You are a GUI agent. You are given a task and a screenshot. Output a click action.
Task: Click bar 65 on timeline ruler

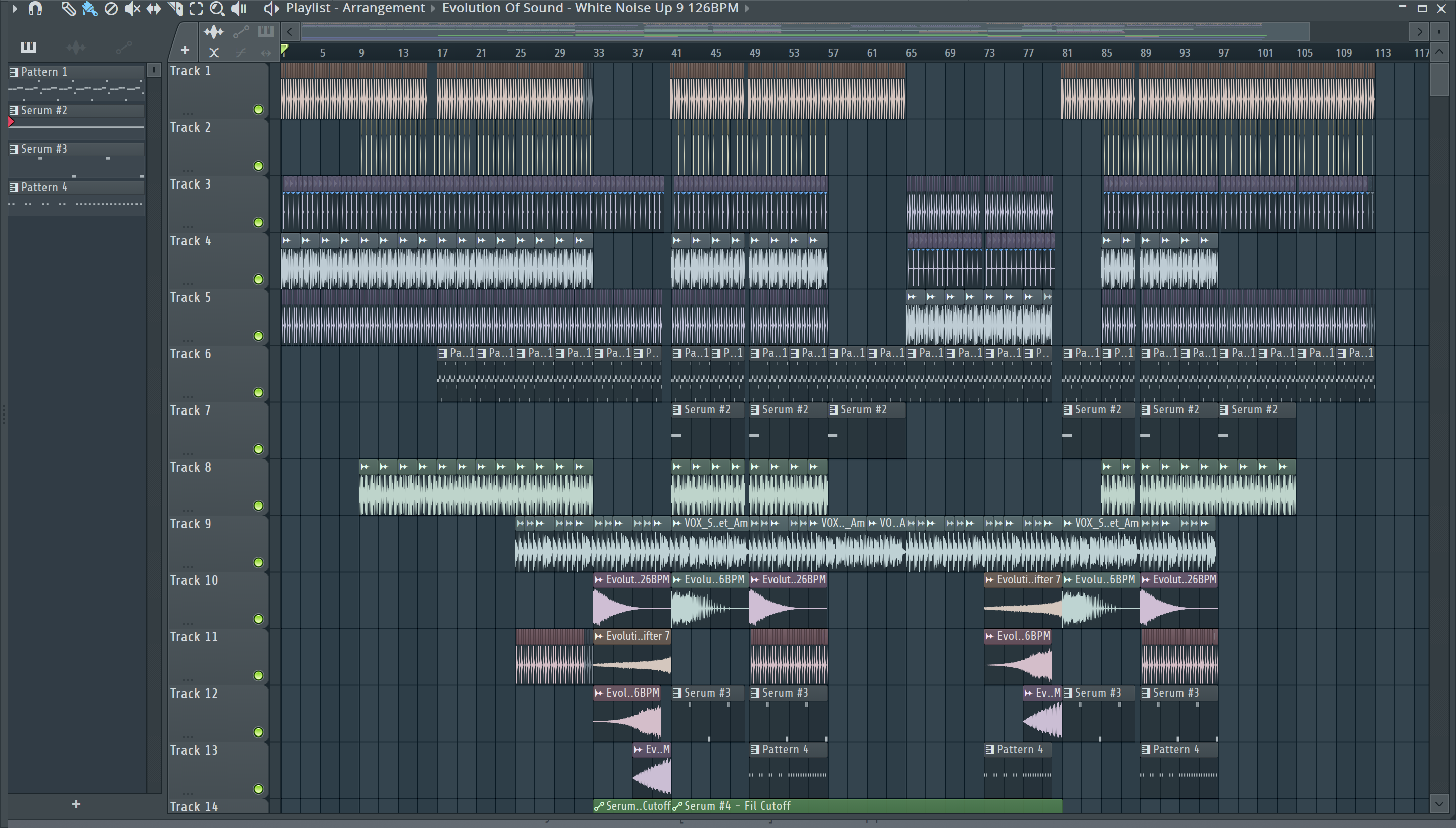911,53
